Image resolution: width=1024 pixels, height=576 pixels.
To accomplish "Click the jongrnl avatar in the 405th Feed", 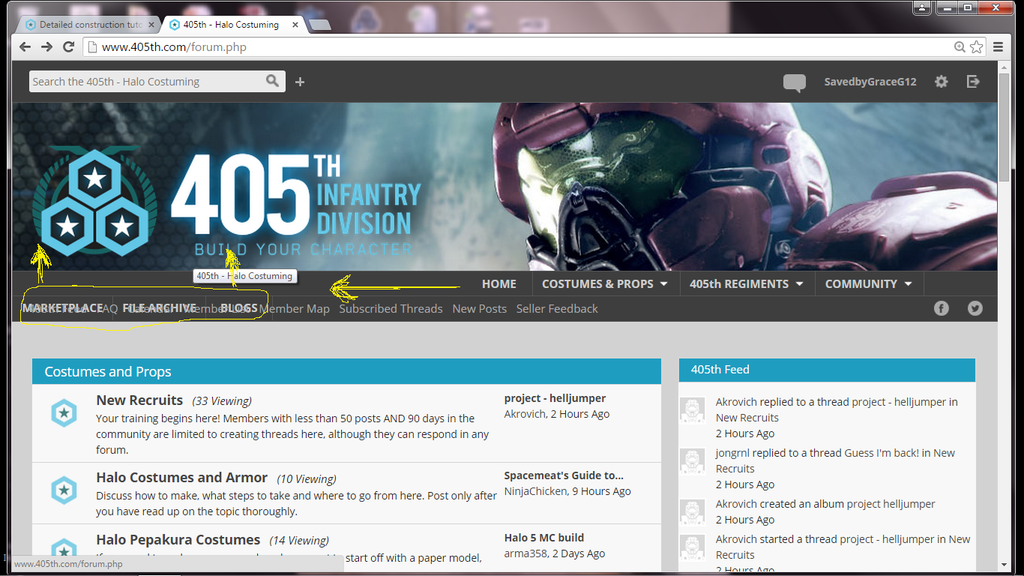I will tap(692, 460).
